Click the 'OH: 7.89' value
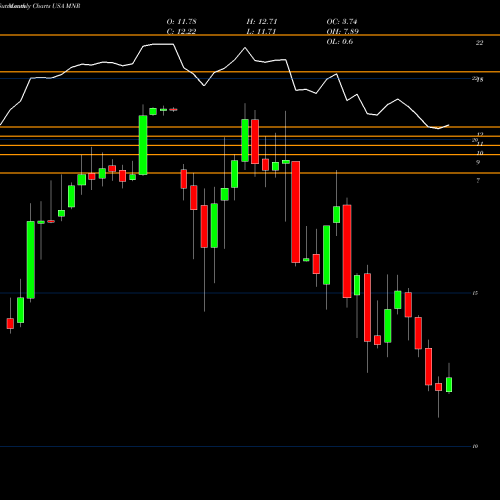The image size is (500, 500). click(342, 32)
